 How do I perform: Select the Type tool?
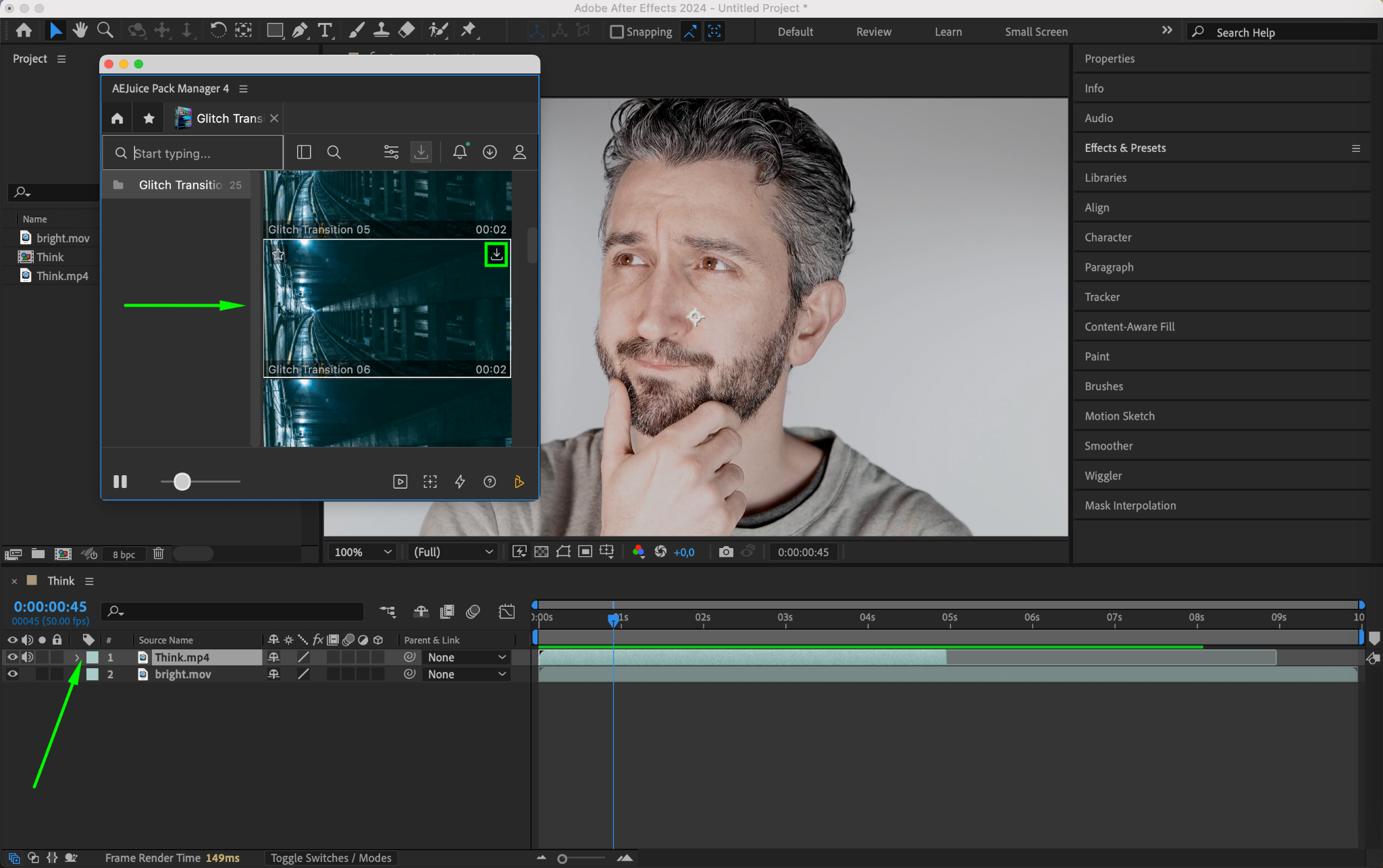coord(325,30)
